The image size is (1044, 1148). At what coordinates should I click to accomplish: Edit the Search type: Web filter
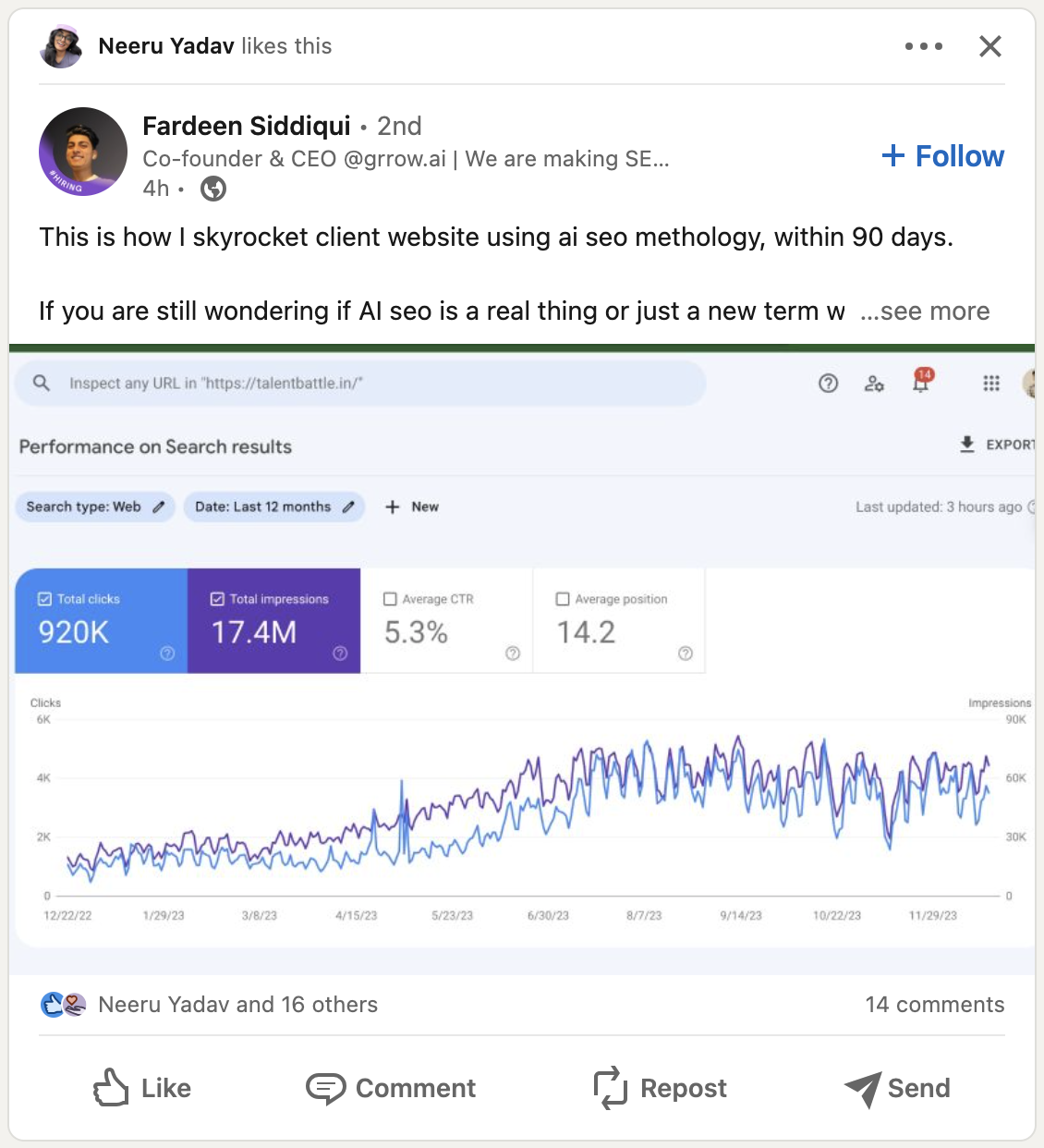pos(95,507)
